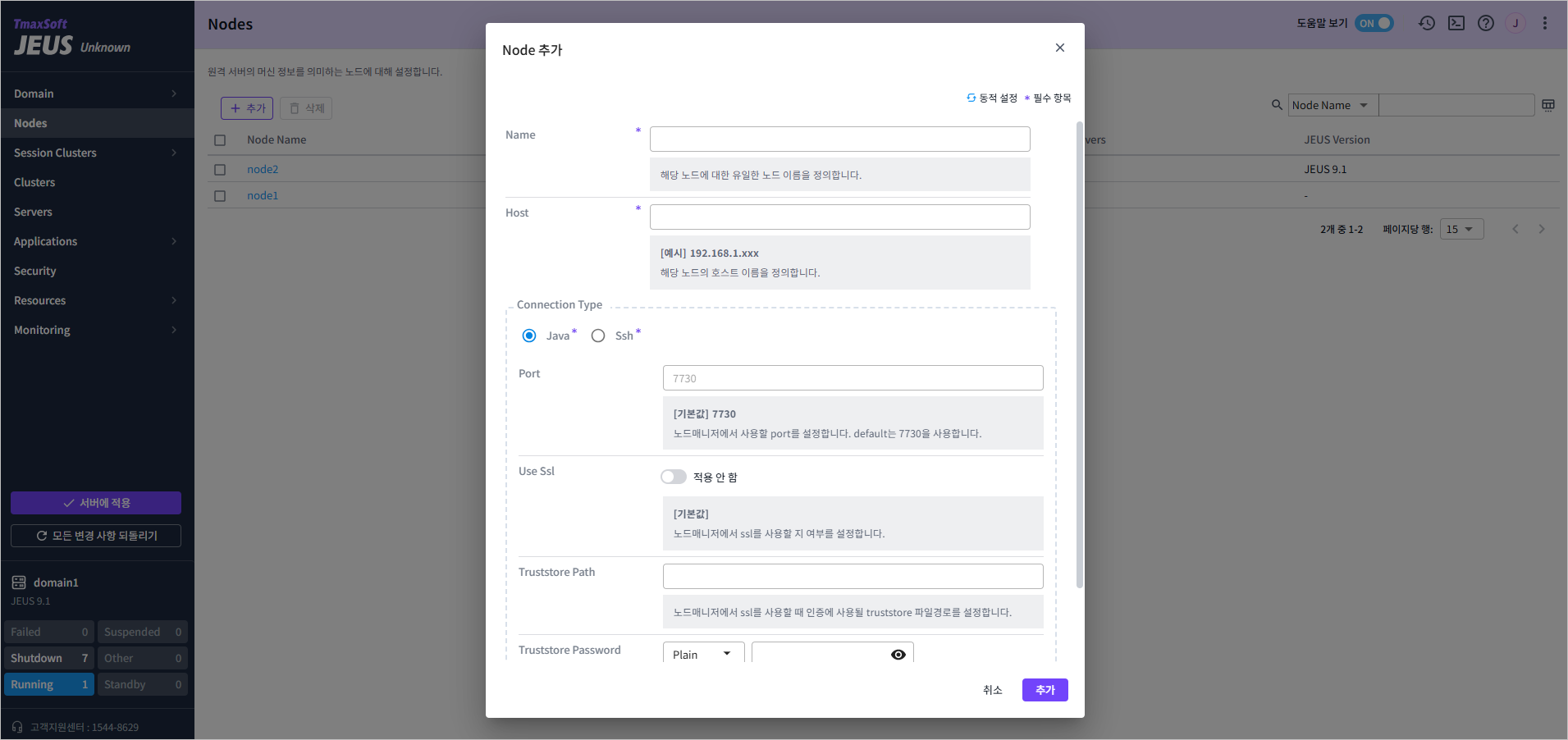Screen dimensions: 1568x740
Task: Select the Ssh connection type
Action: tap(598, 336)
